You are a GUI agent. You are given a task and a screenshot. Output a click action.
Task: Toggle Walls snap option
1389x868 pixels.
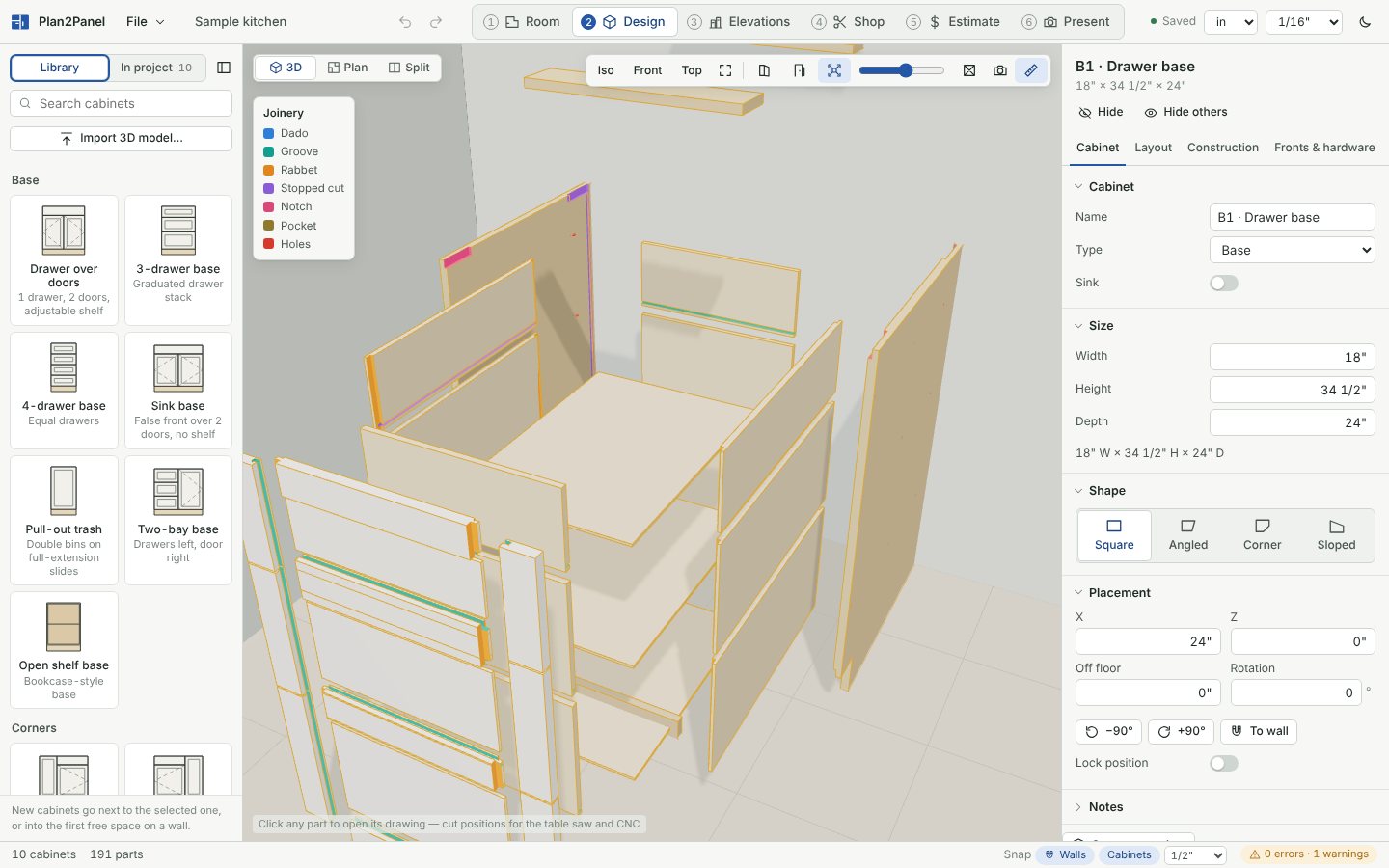[x=1065, y=854]
